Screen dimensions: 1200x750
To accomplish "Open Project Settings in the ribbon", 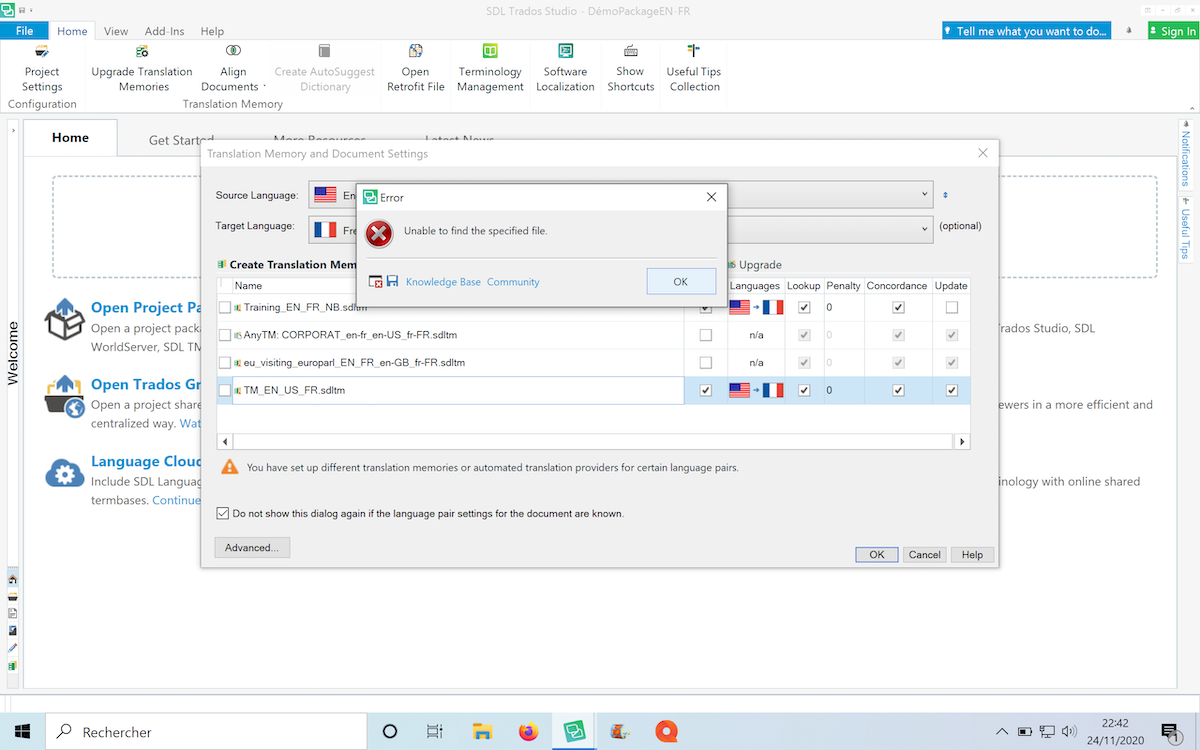I will [x=42, y=69].
